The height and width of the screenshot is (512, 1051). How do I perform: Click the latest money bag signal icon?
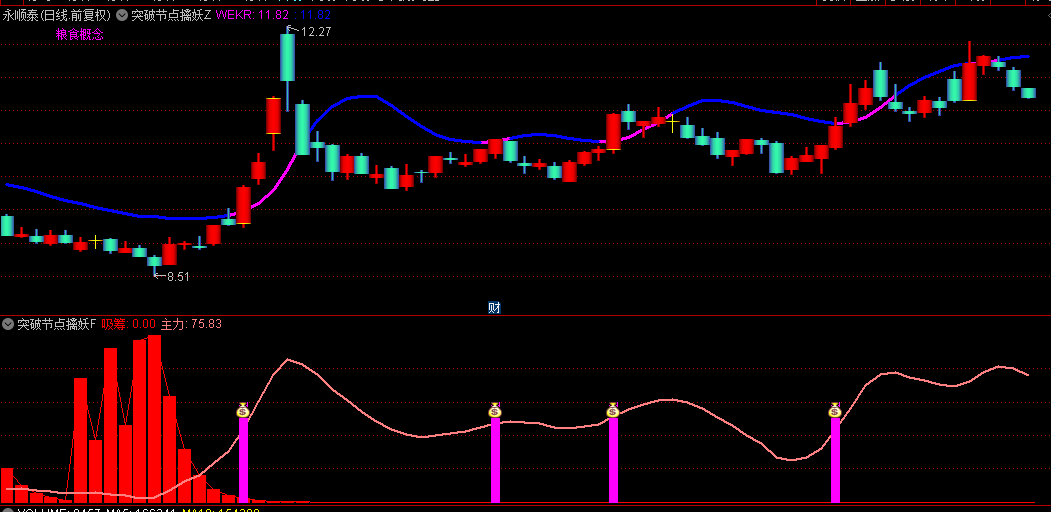(x=834, y=410)
